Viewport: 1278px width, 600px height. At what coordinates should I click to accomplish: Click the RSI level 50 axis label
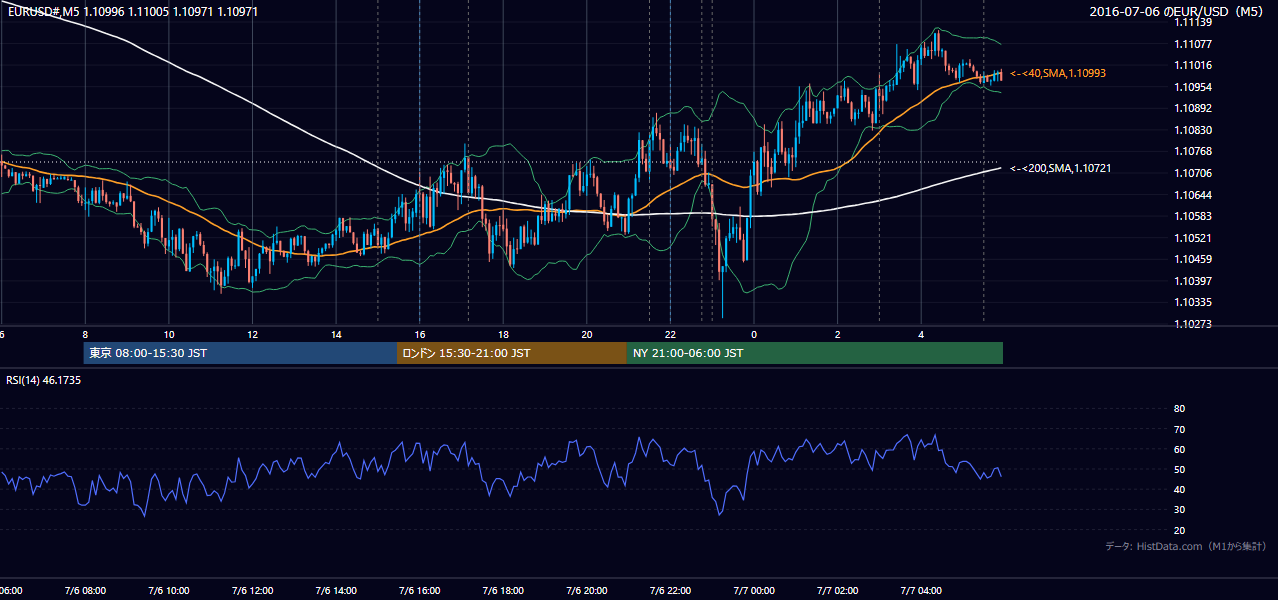(1179, 470)
